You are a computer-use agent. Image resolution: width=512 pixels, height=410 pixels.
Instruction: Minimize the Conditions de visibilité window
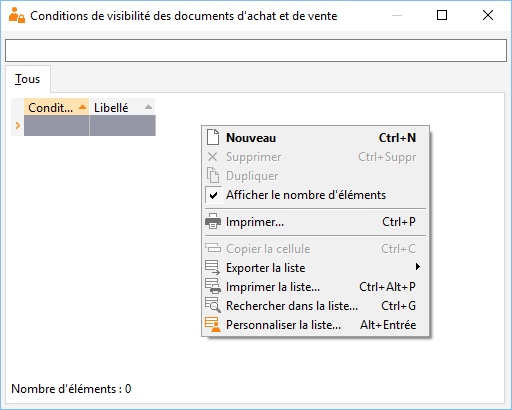point(397,15)
